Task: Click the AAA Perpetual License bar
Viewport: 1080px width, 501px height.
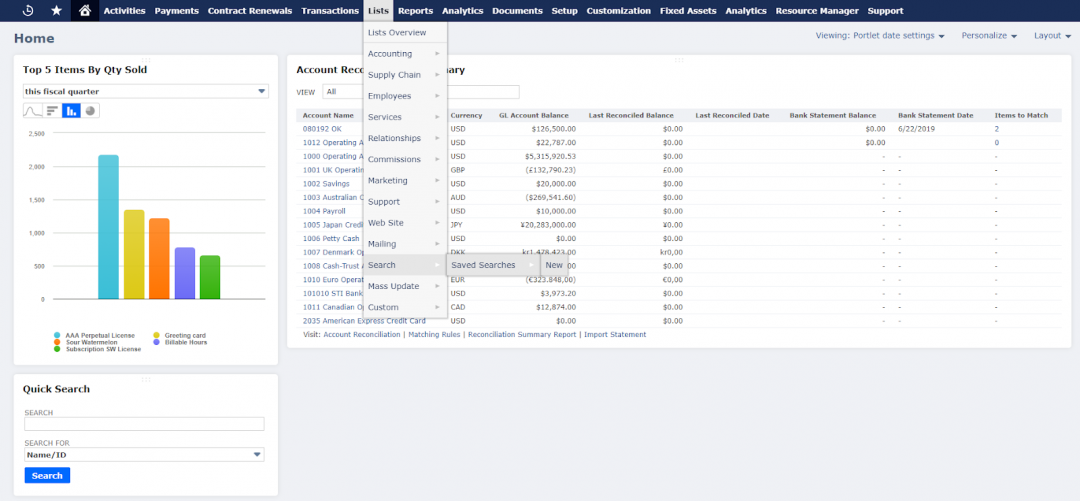Action: pyautogui.click(x=108, y=227)
